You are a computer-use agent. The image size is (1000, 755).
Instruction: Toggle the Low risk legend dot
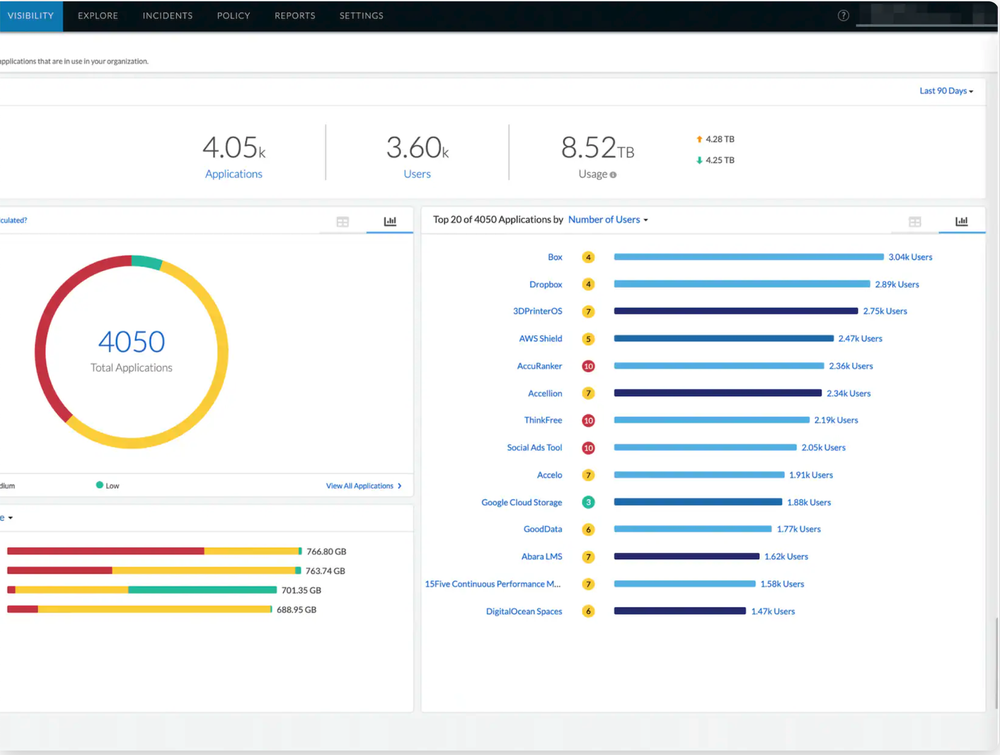99,485
